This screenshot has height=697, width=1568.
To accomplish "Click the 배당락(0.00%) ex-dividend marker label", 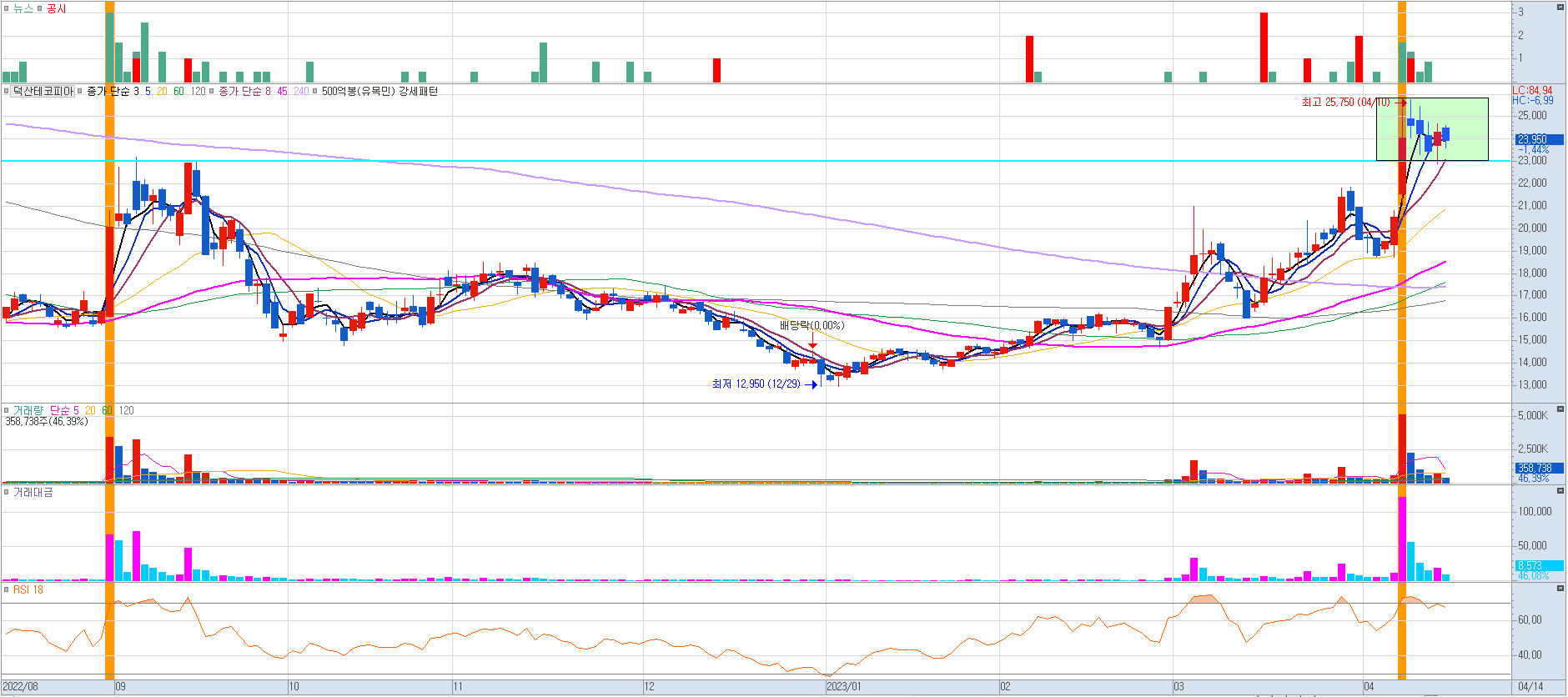I will pos(812,325).
